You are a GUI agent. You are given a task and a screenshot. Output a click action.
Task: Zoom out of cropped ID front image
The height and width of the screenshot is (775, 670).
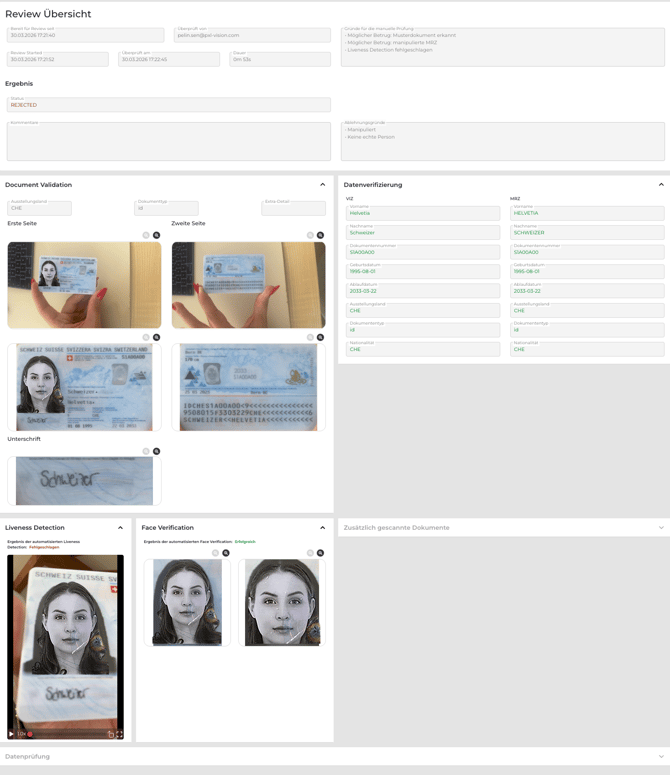(146, 337)
